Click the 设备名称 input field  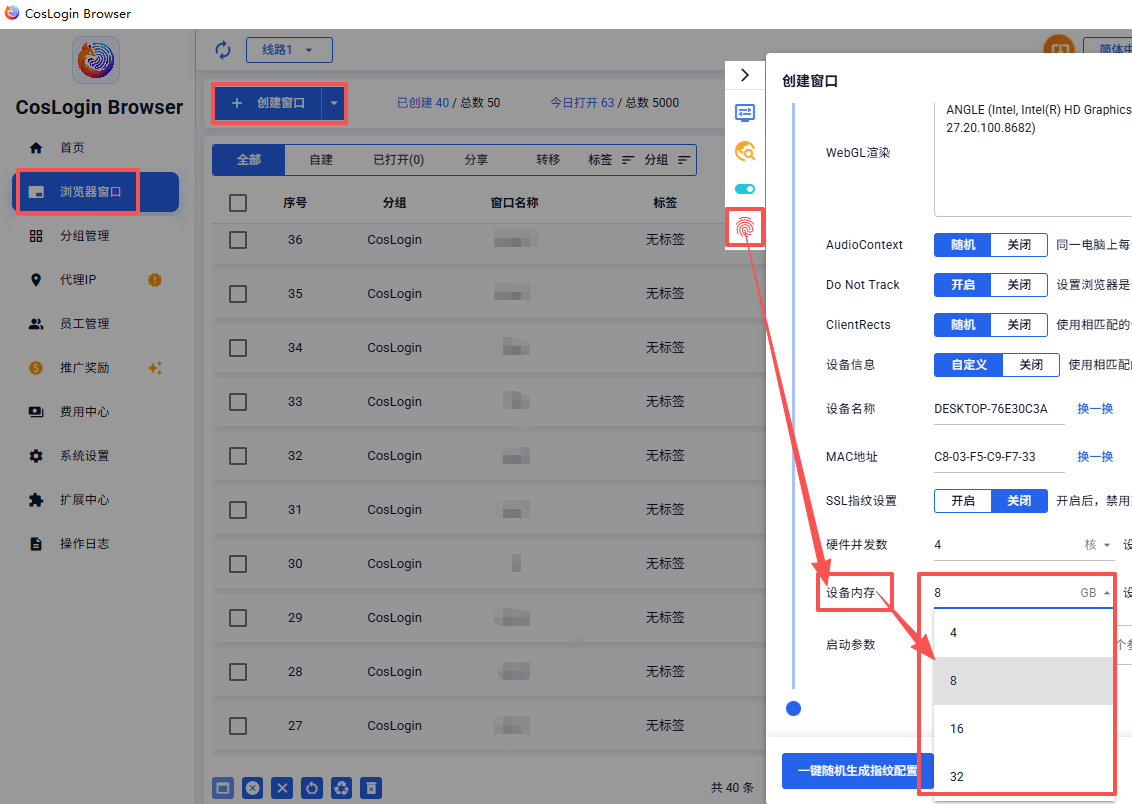[999, 409]
